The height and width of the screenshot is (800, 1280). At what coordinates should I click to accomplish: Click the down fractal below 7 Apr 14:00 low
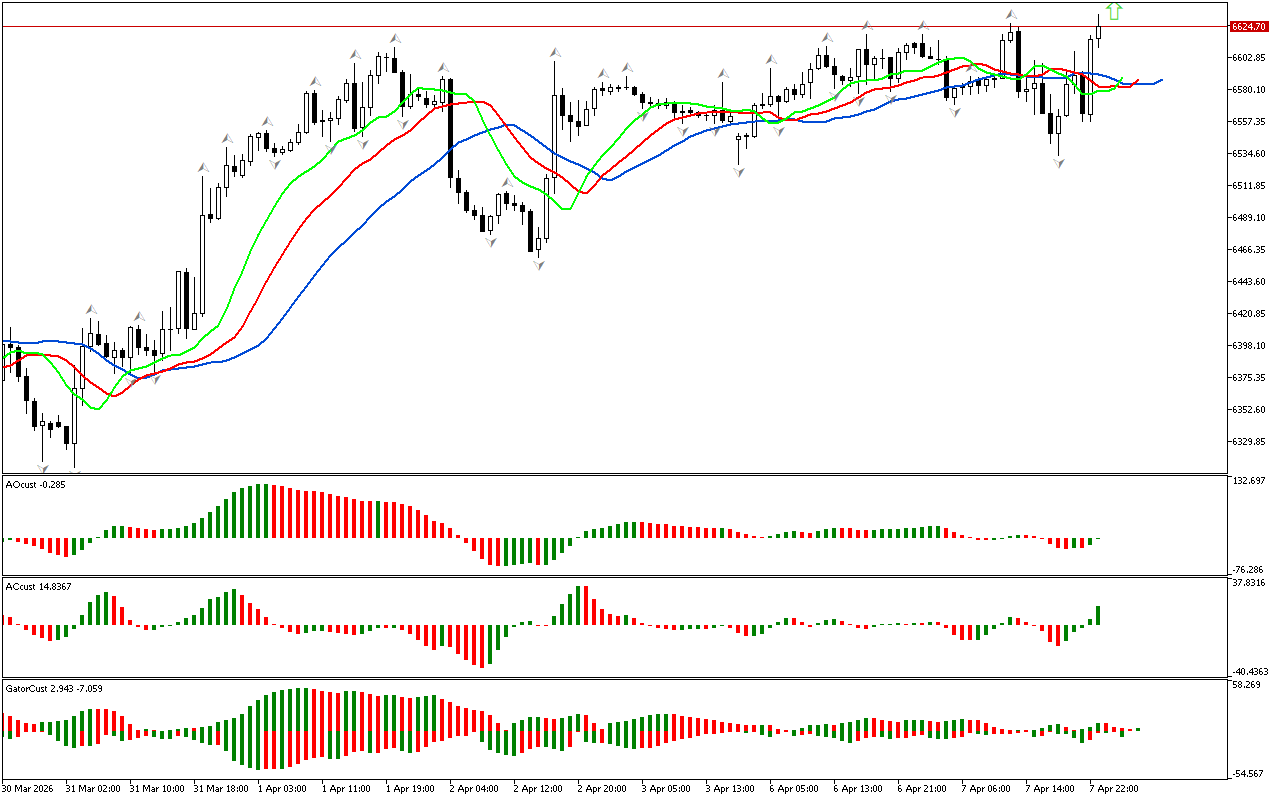point(1058,162)
